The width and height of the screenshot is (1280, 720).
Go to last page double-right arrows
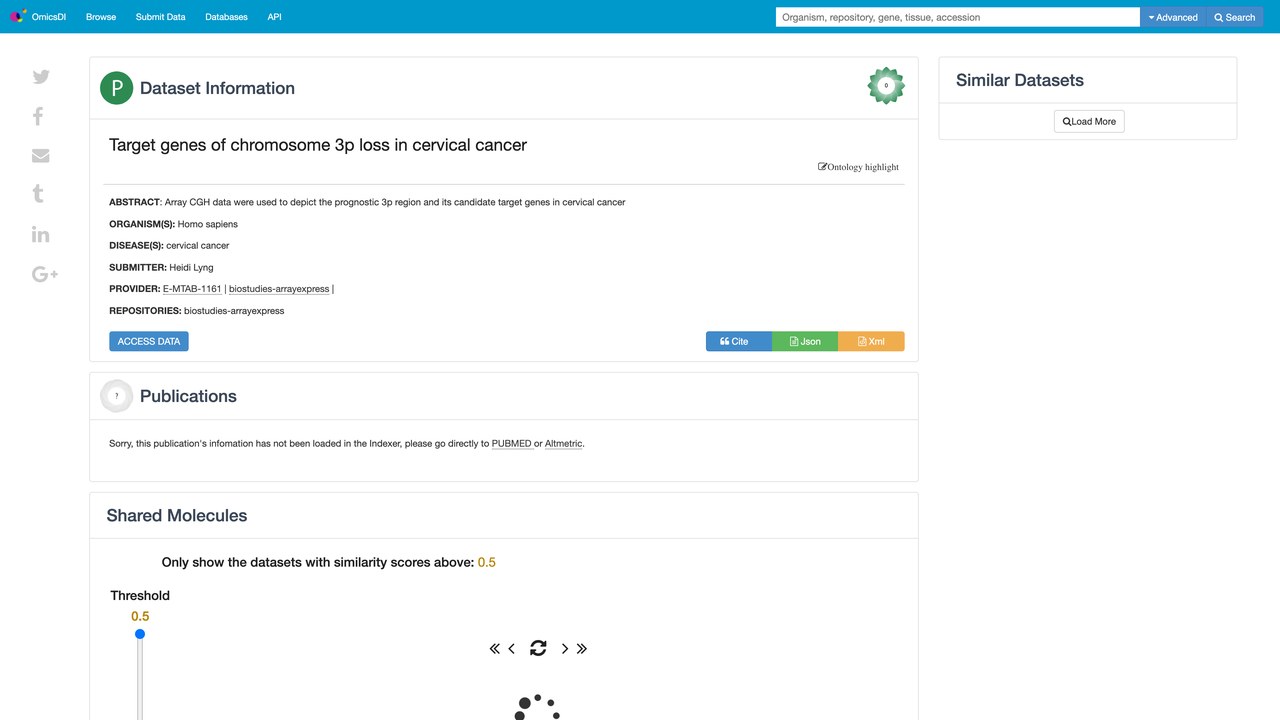tap(582, 649)
